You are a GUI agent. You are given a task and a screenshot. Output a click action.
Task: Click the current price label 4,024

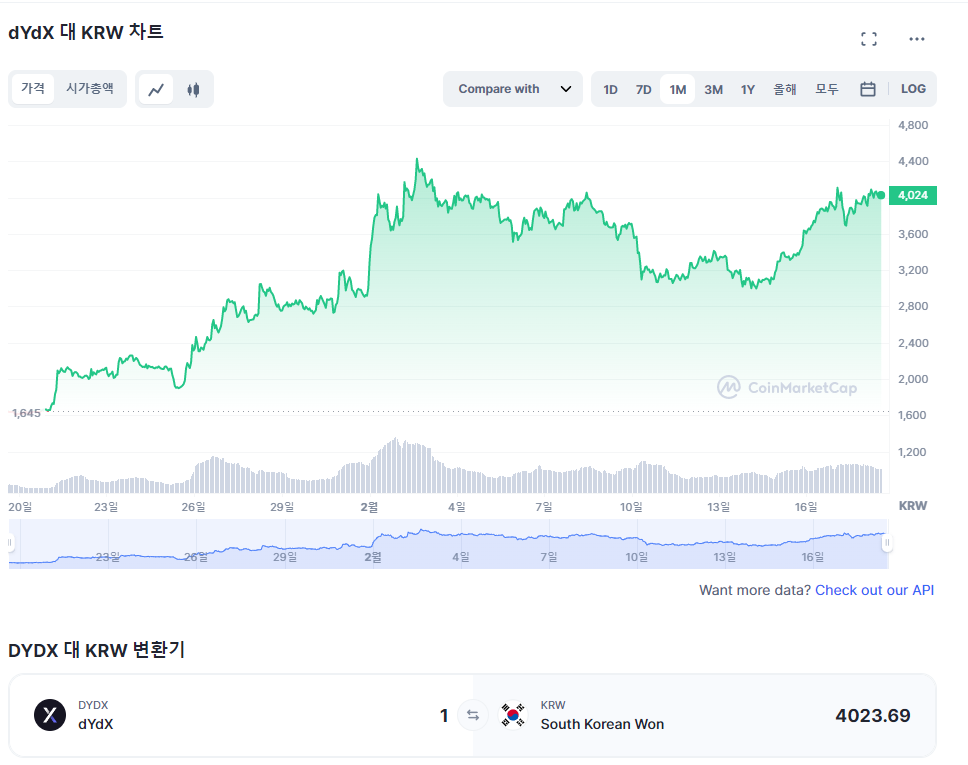(912, 195)
